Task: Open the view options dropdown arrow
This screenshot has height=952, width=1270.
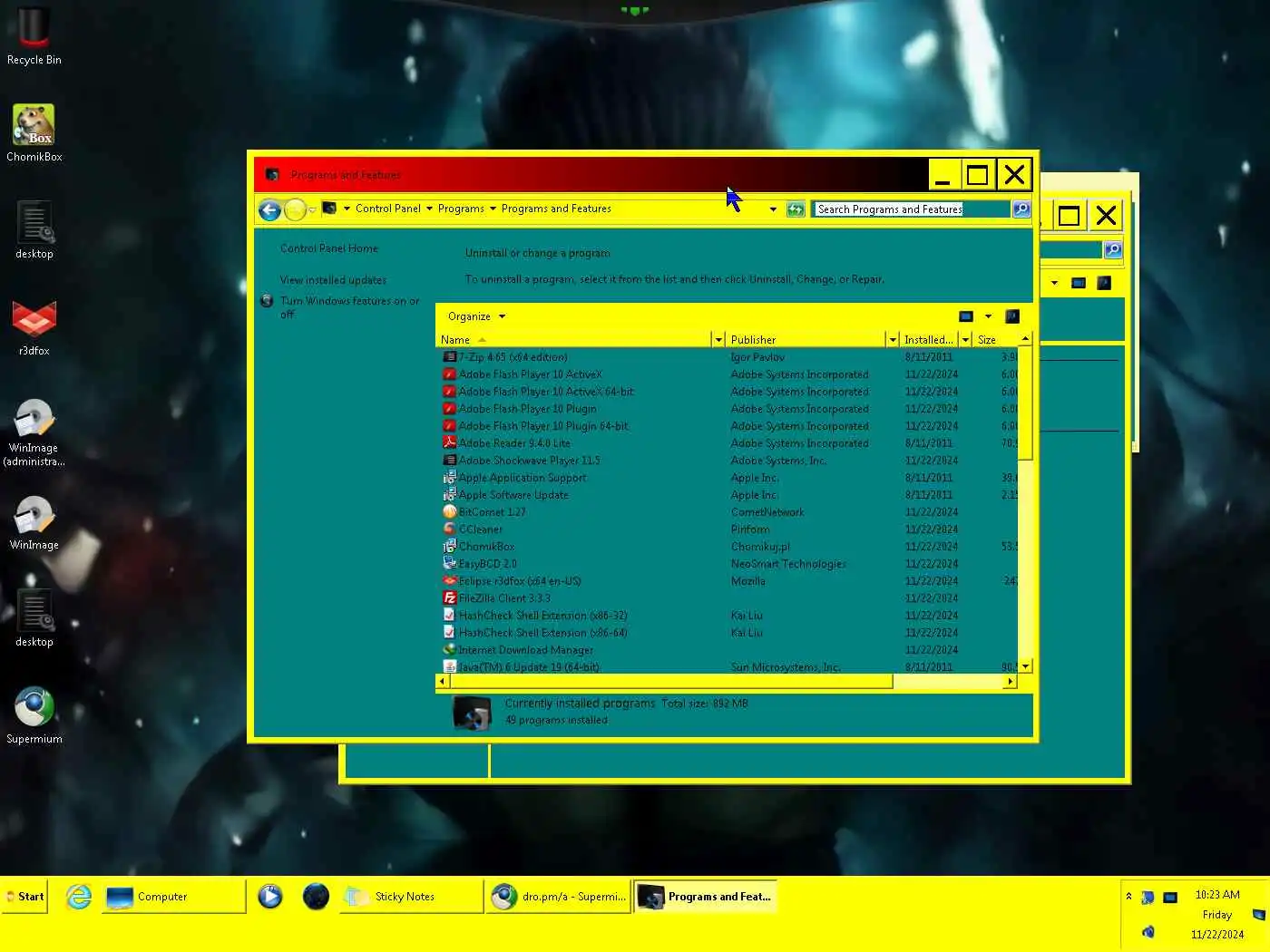Action: point(988,316)
